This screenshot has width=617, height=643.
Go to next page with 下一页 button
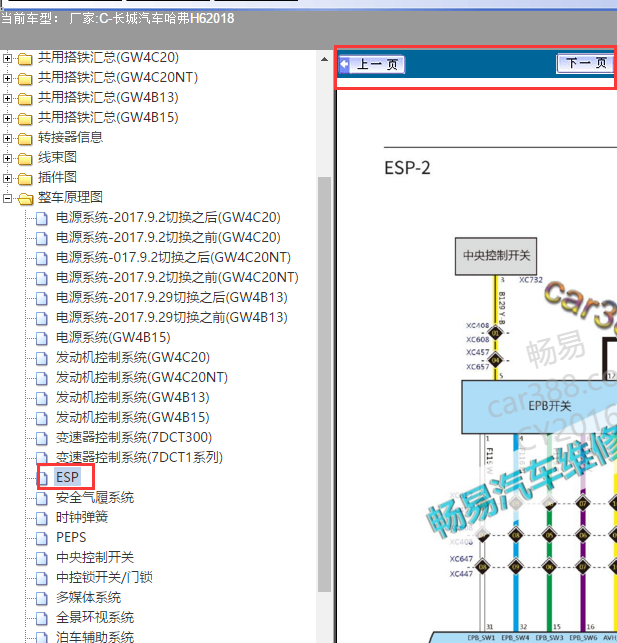[585, 64]
